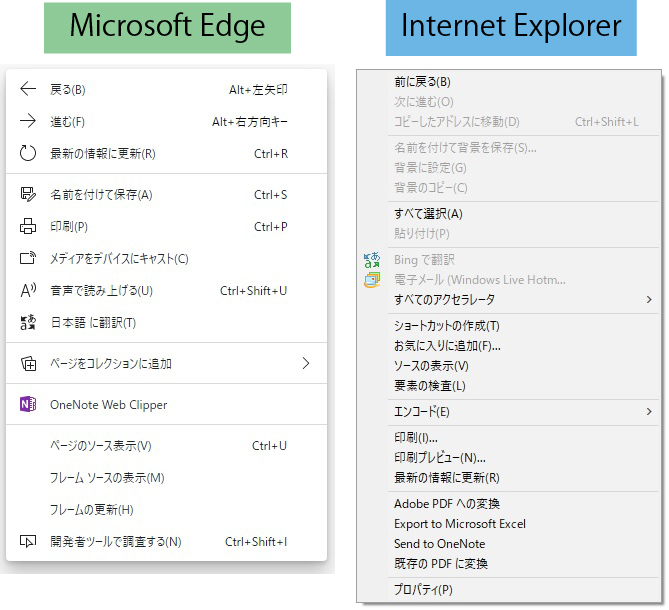
Task: Click the collections icon in Edge menu
Action: click(x=28, y=363)
